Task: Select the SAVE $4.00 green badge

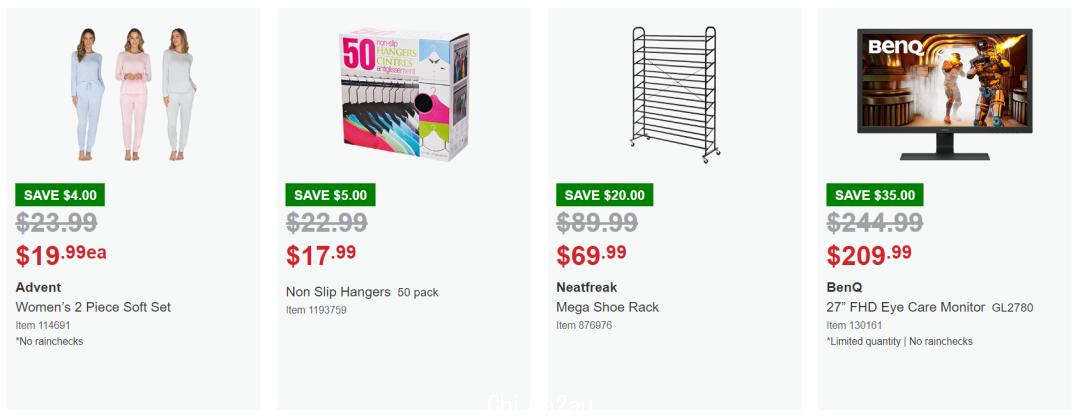Action: pyautogui.click(x=60, y=195)
